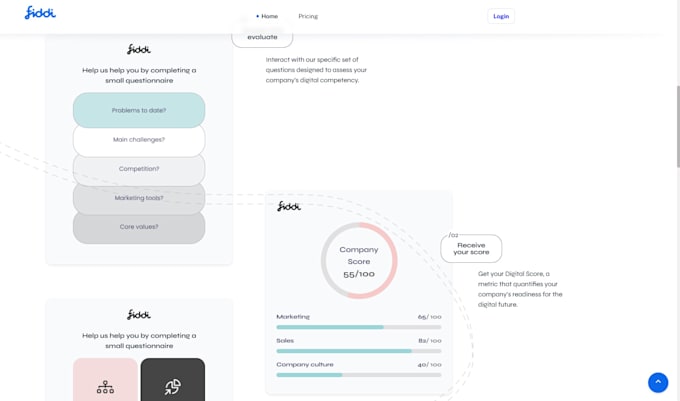Click the 'evaluate' step label

coord(262,37)
